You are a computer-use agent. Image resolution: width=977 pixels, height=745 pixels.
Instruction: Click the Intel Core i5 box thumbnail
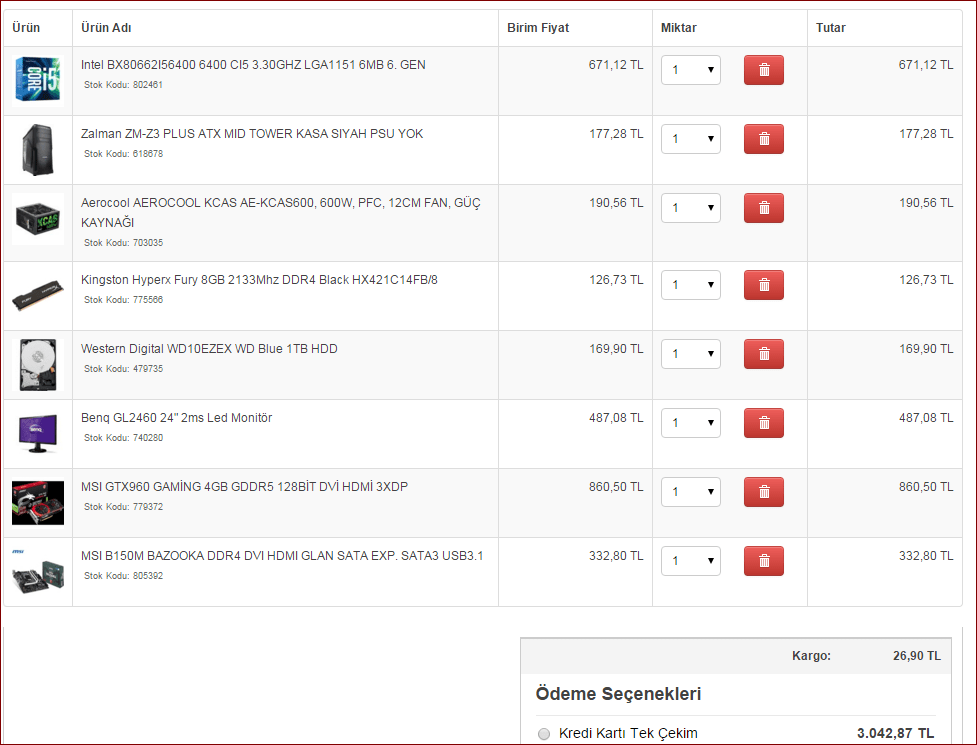coord(38,80)
